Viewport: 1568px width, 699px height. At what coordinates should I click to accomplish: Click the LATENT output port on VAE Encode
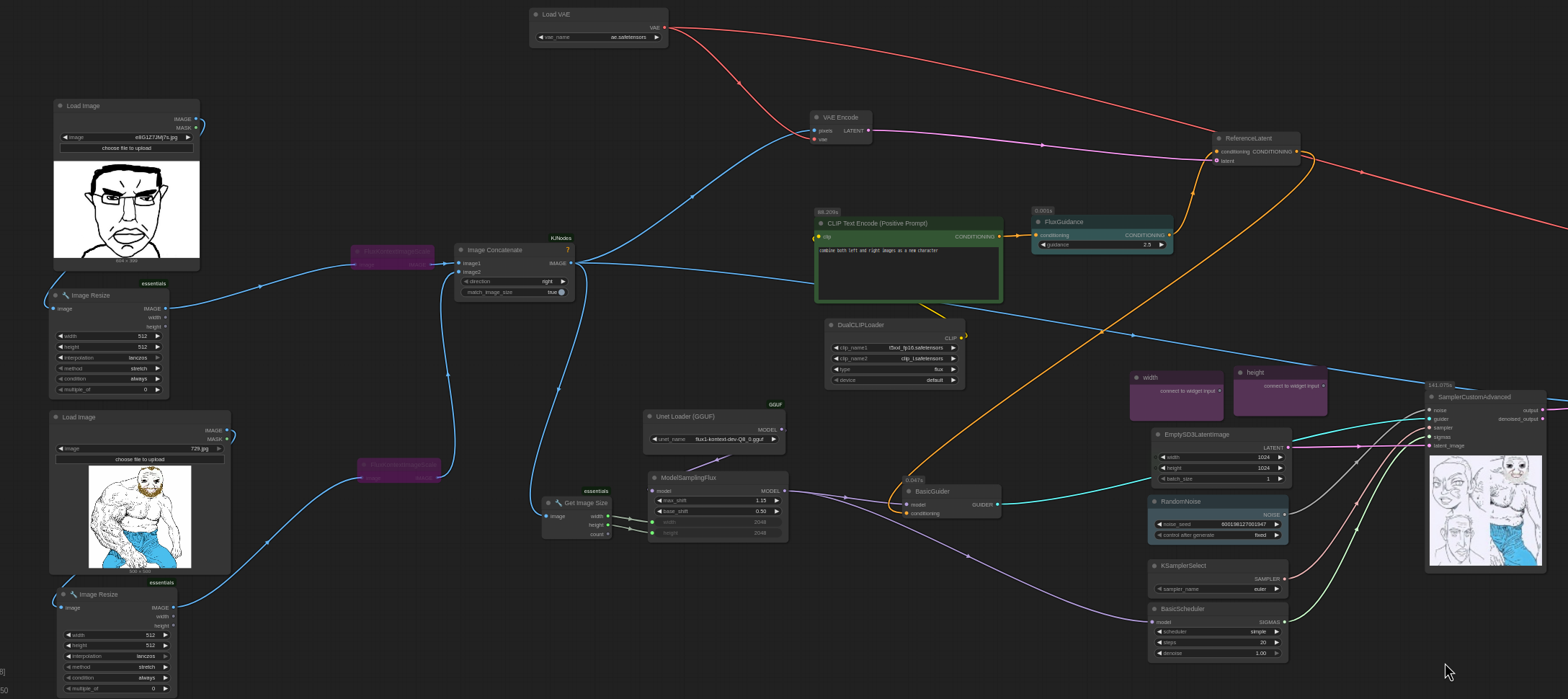(868, 130)
